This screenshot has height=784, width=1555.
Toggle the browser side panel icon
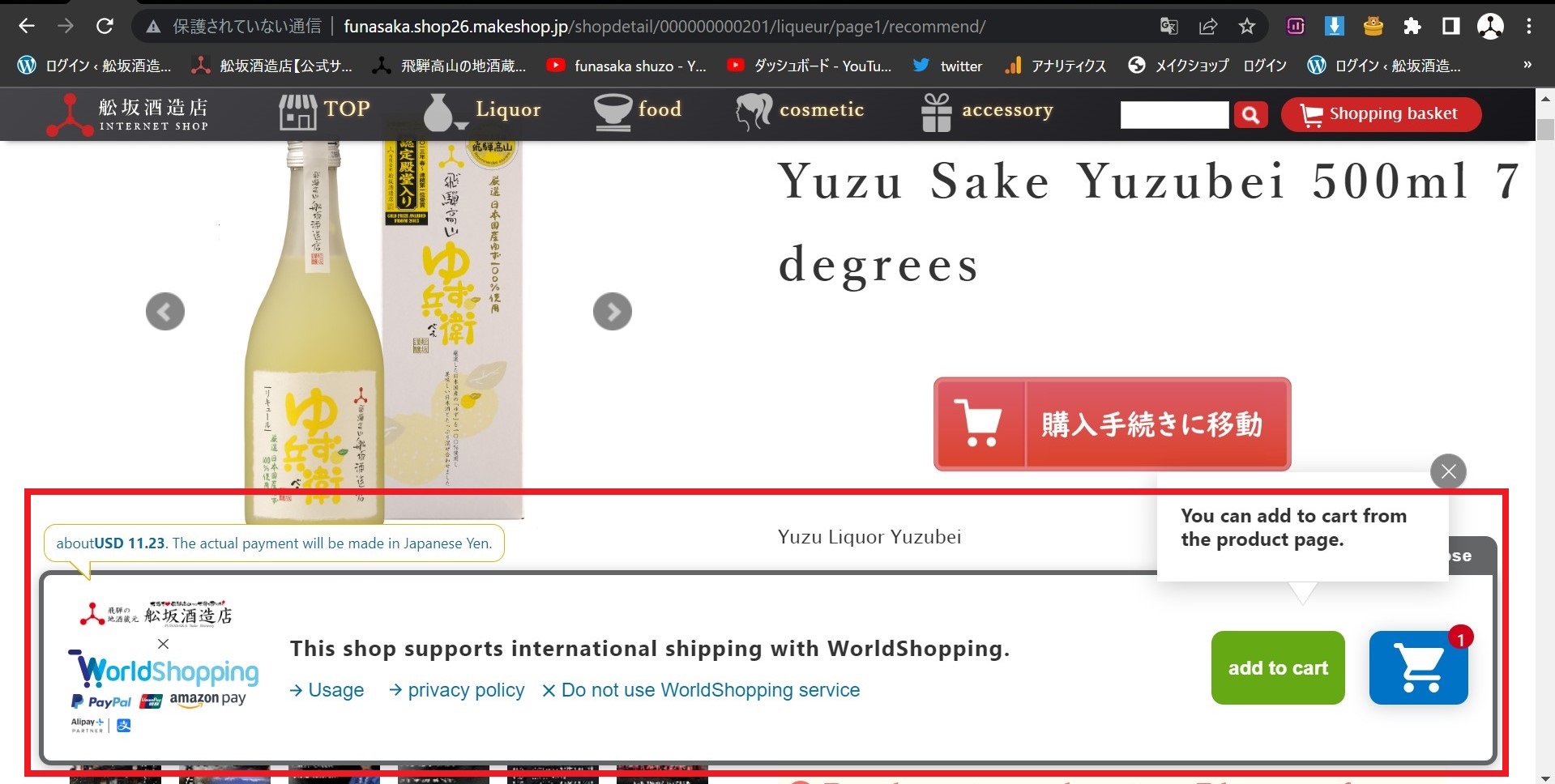coord(1450,26)
